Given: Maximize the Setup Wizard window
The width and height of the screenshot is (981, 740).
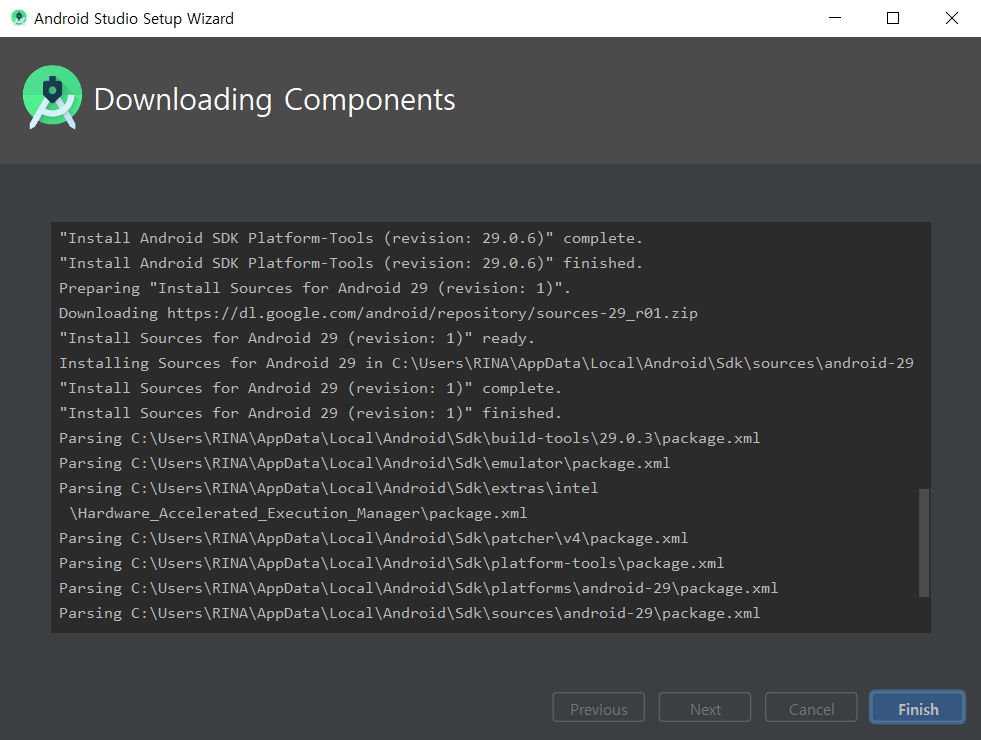Looking at the screenshot, I should click(x=893, y=18).
